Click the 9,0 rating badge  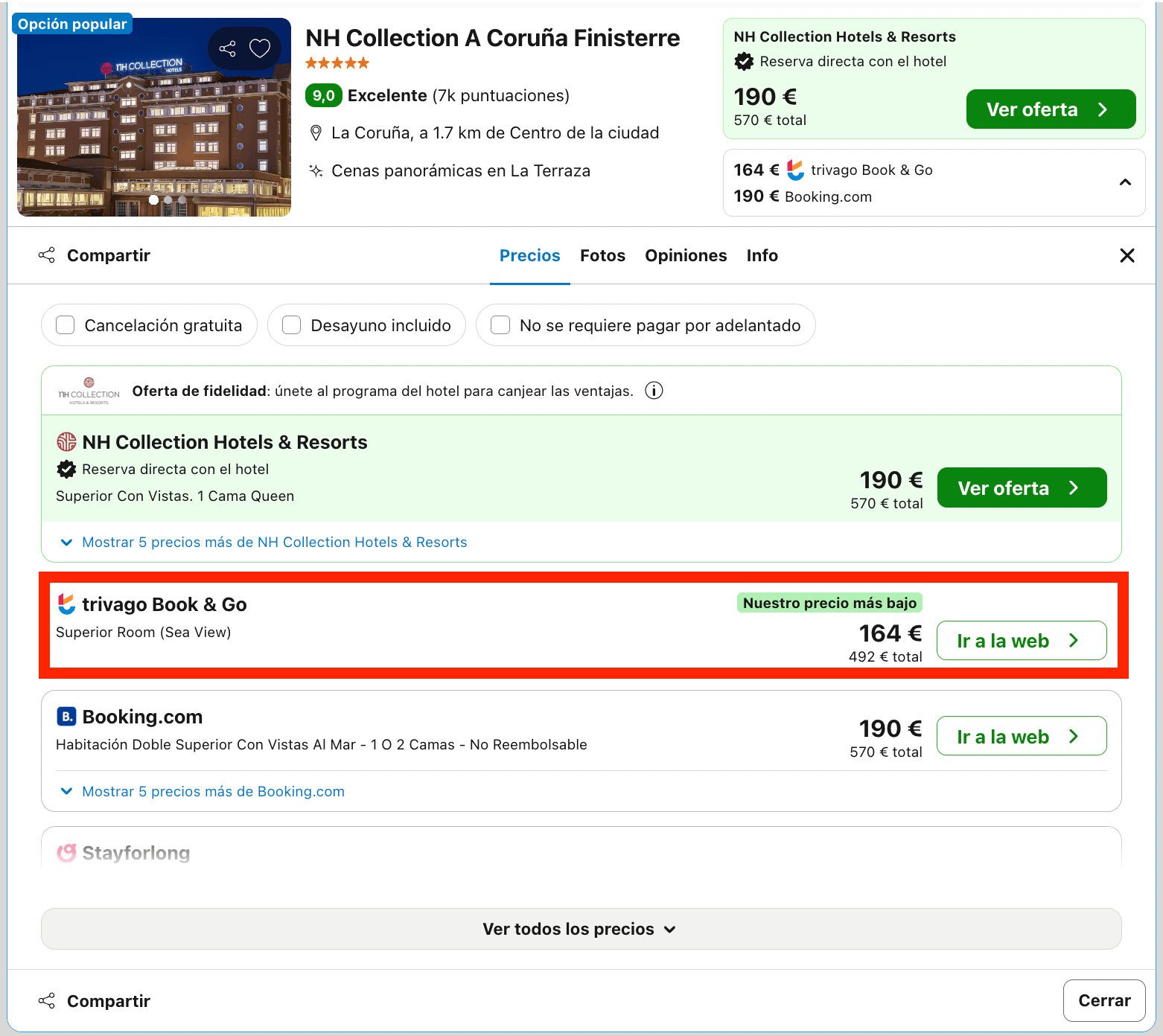pos(324,95)
